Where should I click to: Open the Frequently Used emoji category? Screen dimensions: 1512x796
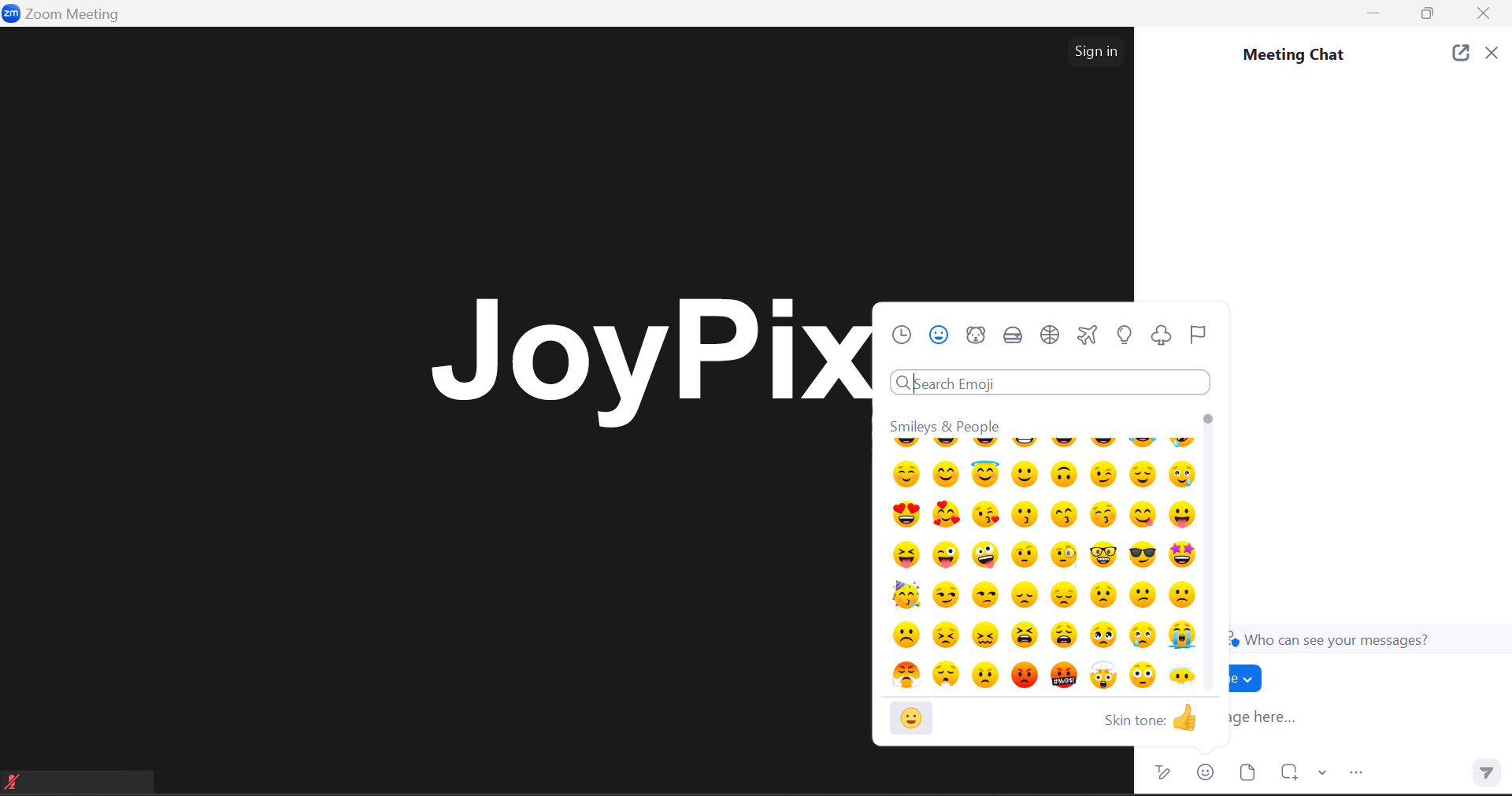coord(902,335)
